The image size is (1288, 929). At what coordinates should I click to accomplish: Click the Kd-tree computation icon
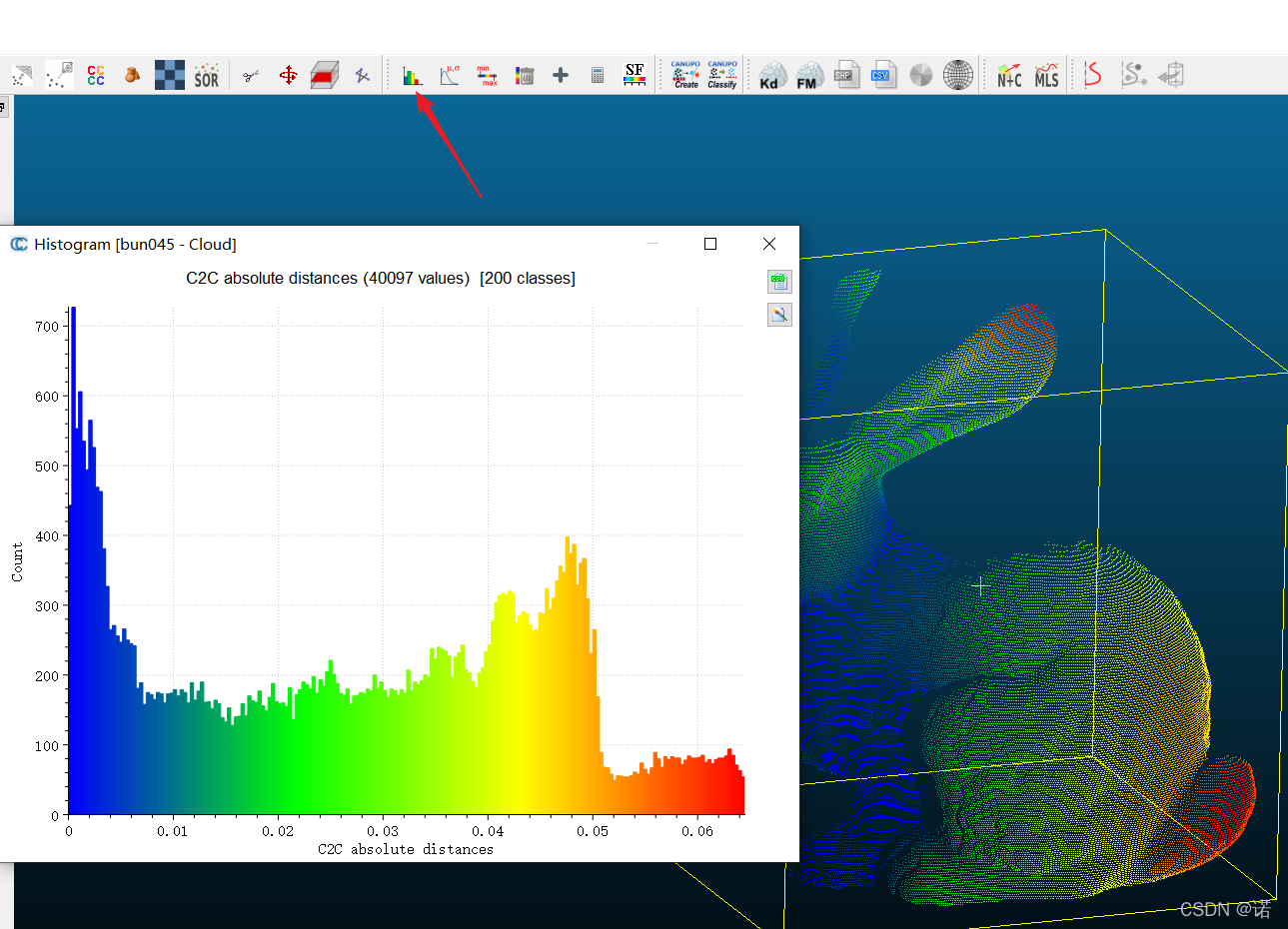point(770,74)
